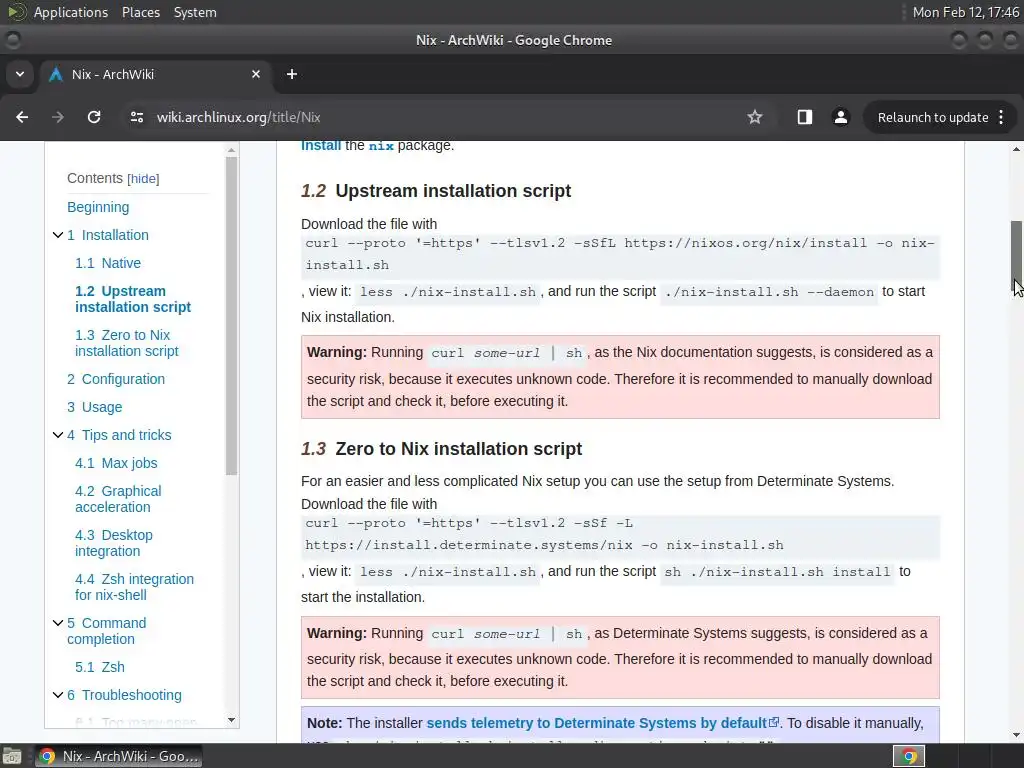Collapse the 6 Troubleshooting section
The height and width of the screenshot is (768, 1024).
pyautogui.click(x=57, y=695)
